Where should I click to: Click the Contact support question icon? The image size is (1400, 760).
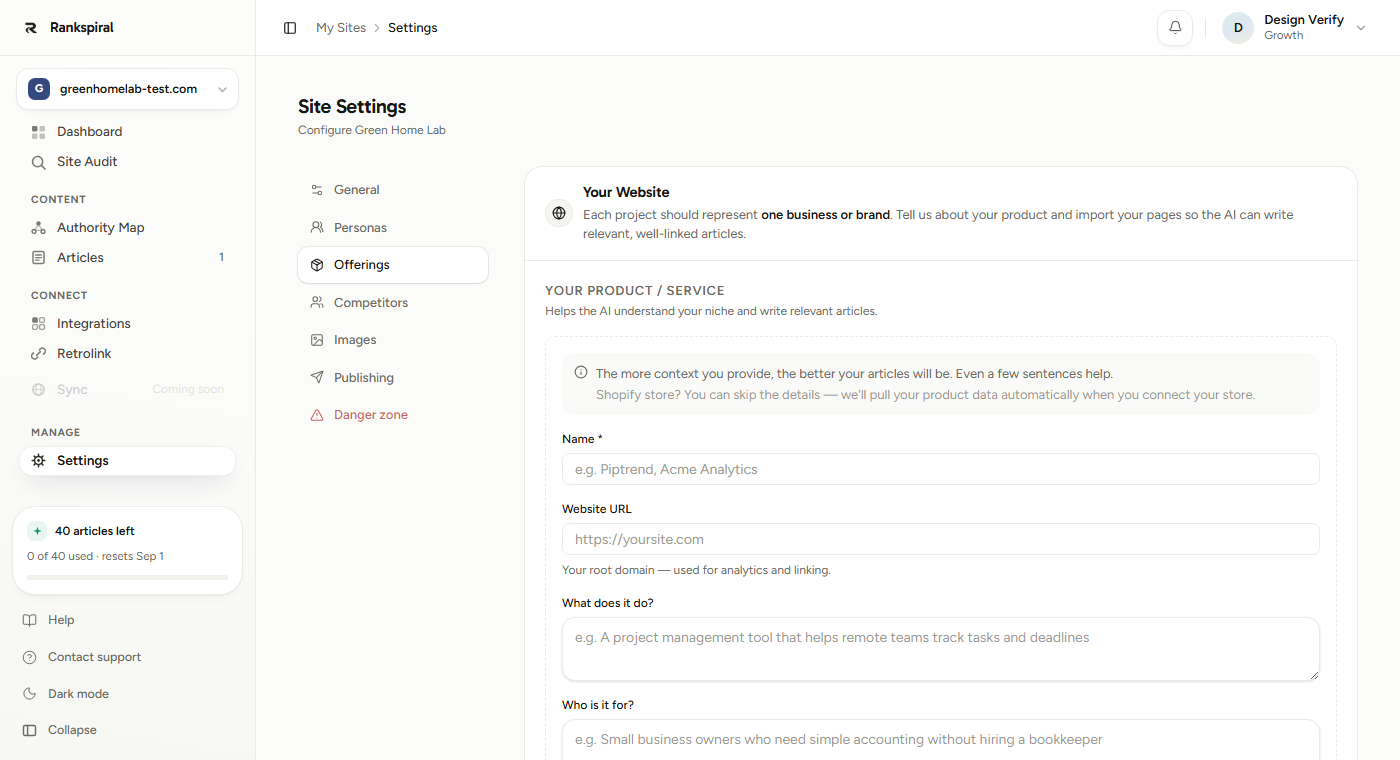click(30, 657)
